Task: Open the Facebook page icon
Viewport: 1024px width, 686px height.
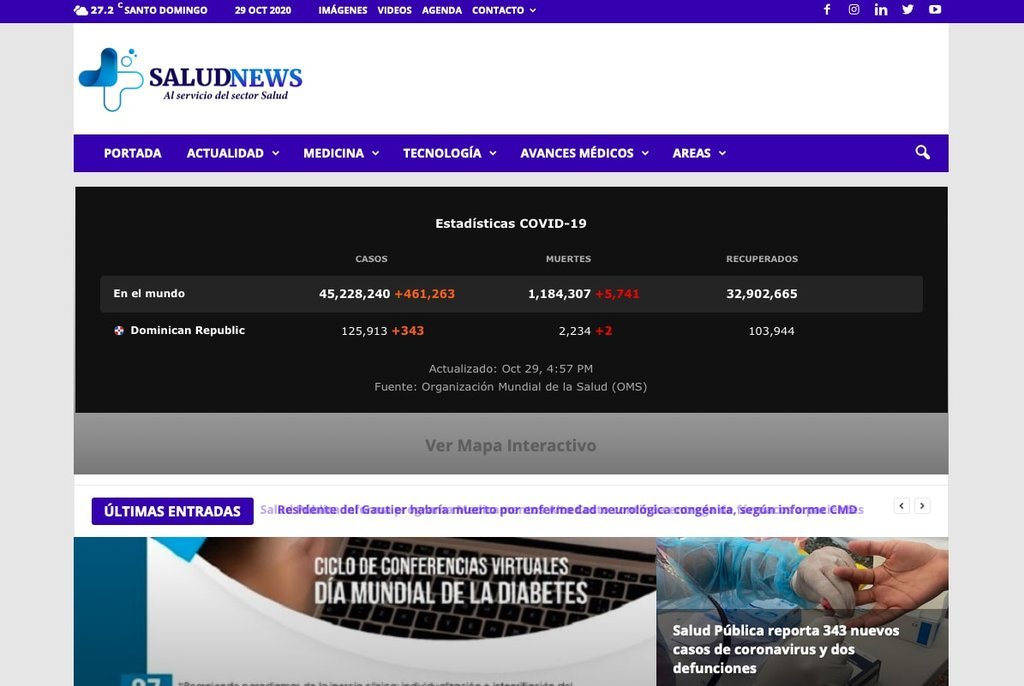Action: [x=827, y=10]
